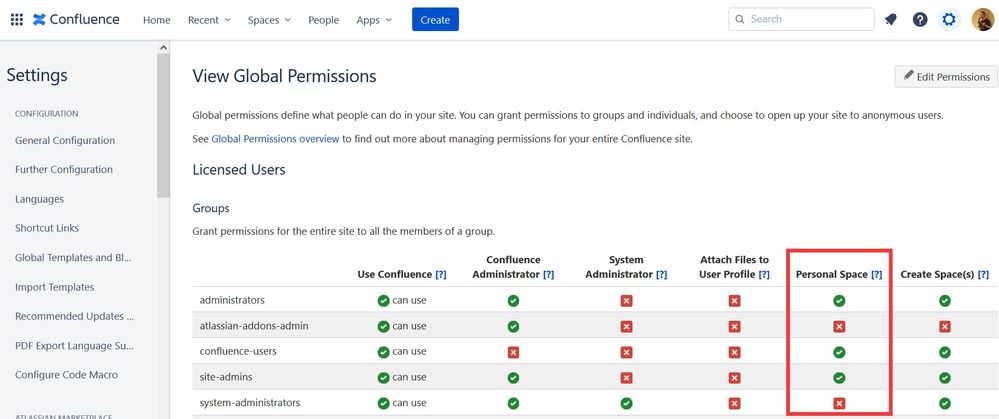Open the notifications bell icon

[x=891, y=19]
